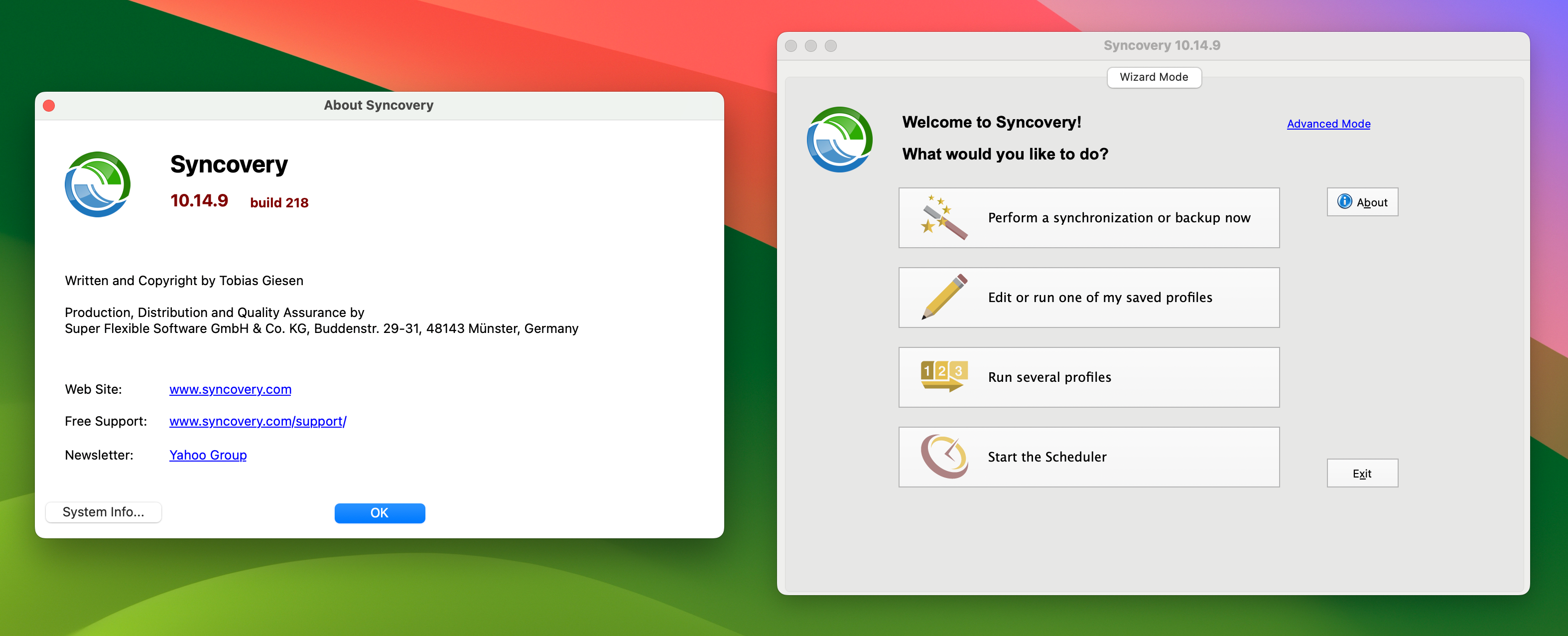1568x636 pixels.
Task: Open www.syncovery.com/support/ page
Action: pyautogui.click(x=258, y=421)
